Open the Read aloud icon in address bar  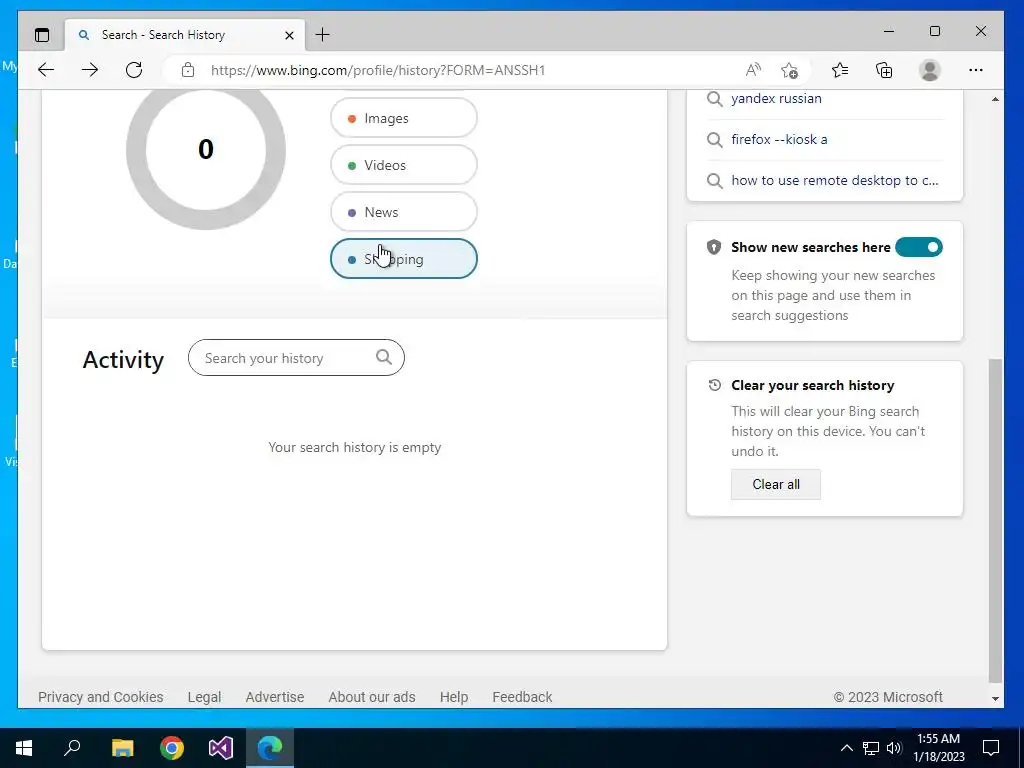tap(753, 70)
